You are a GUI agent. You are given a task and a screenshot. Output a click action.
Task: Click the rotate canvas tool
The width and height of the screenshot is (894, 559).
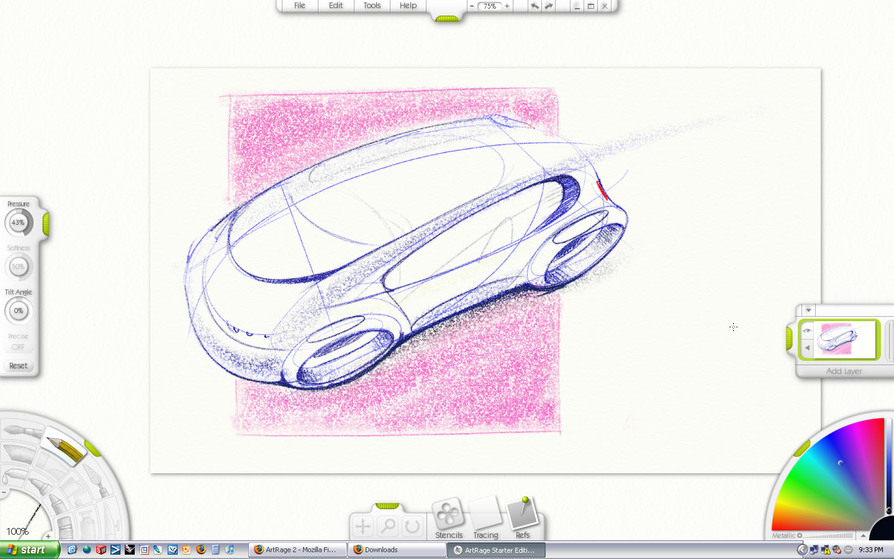(411, 526)
